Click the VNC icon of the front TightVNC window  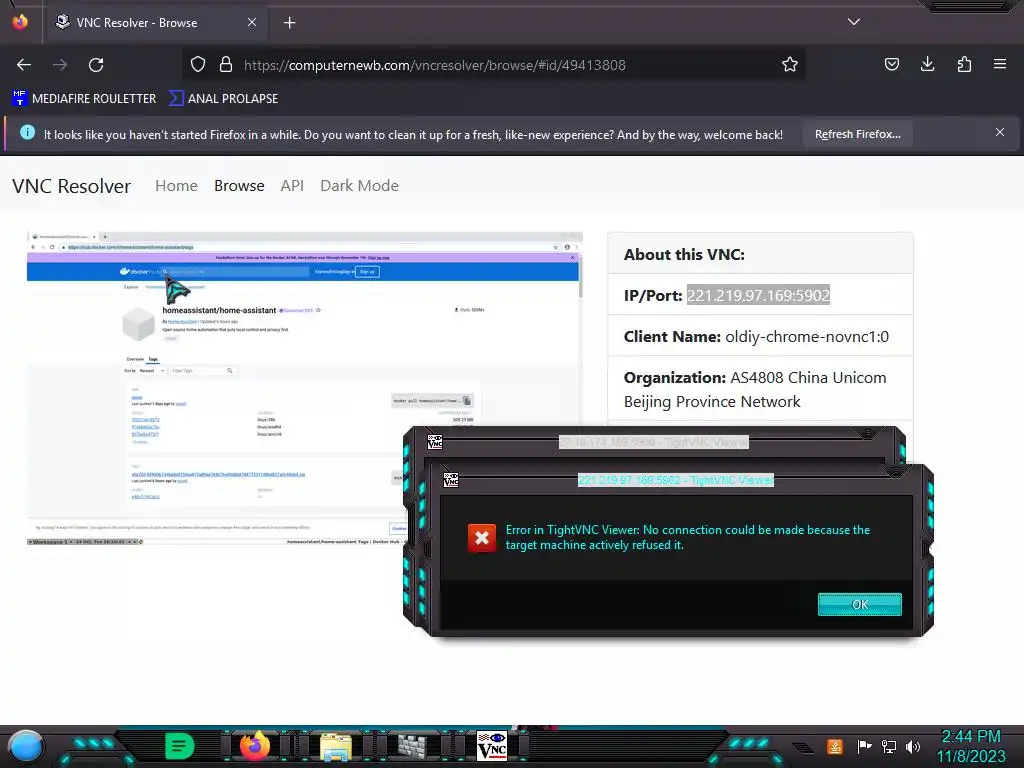[451, 480]
